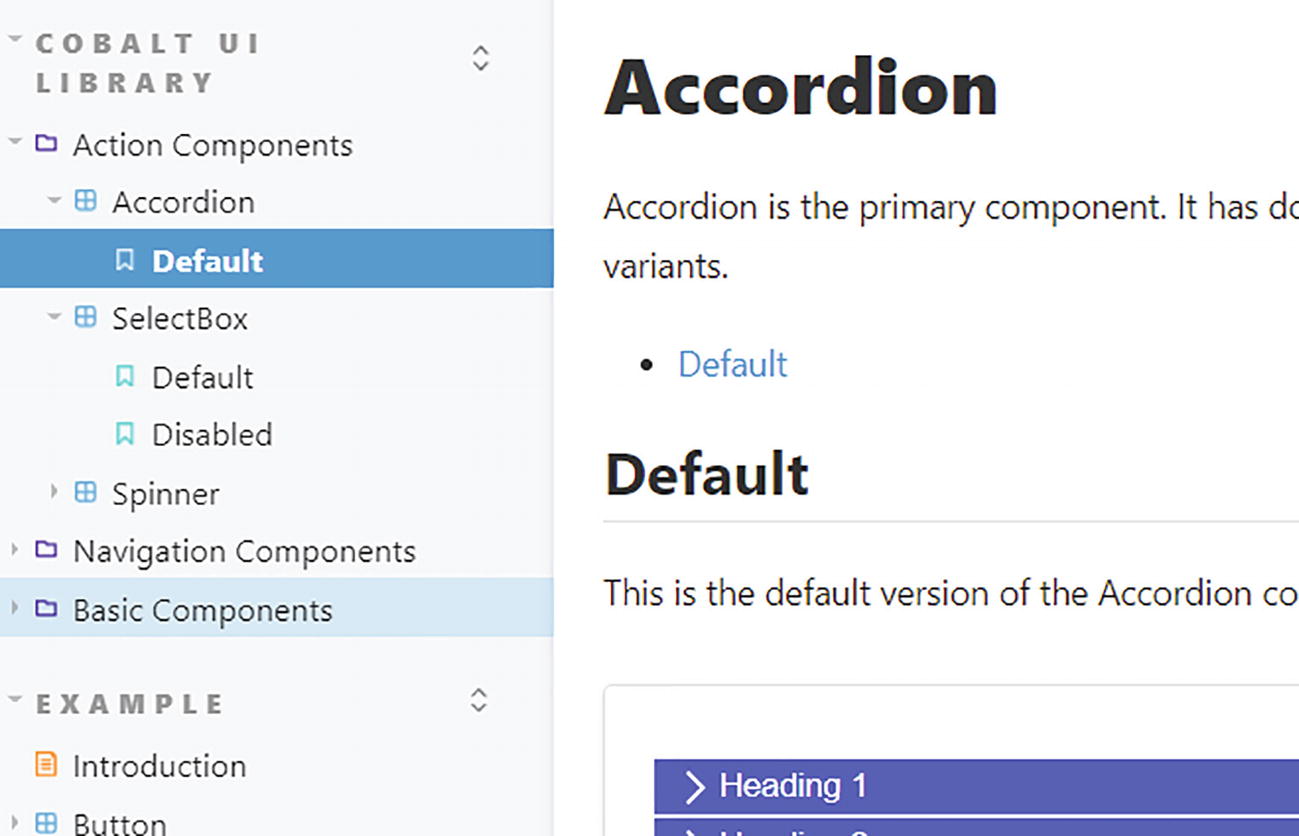Click the Navigation Components folder icon
This screenshot has width=1299, height=836.
pyautogui.click(x=46, y=550)
